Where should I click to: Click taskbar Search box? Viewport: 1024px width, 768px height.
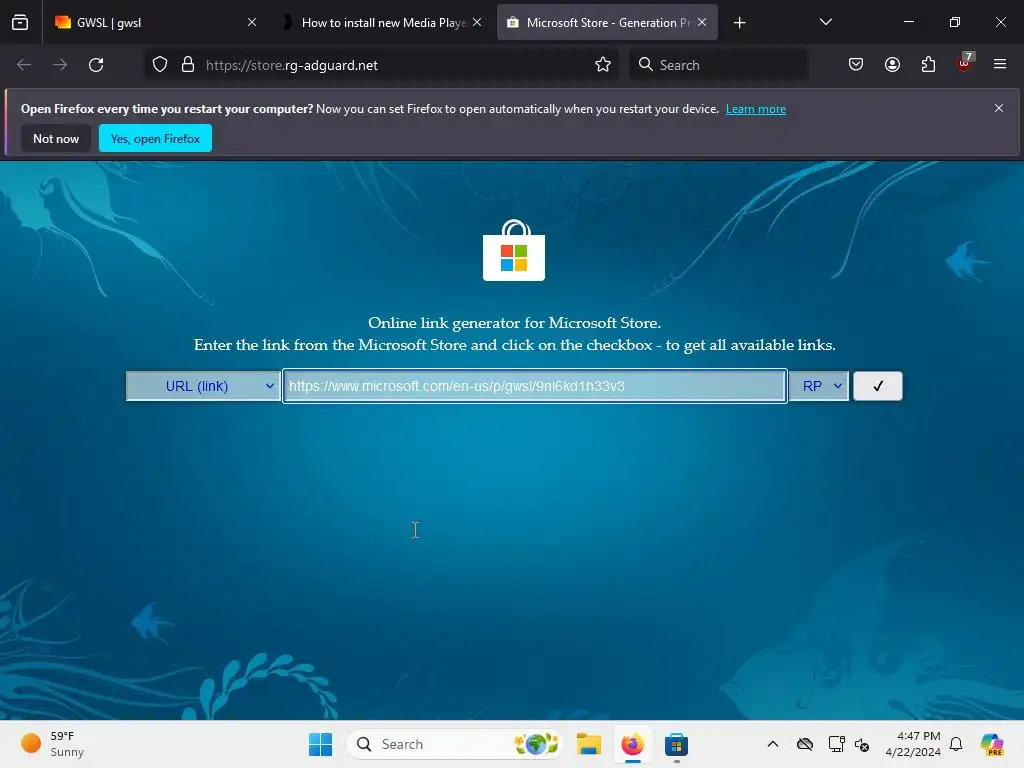[455, 744]
